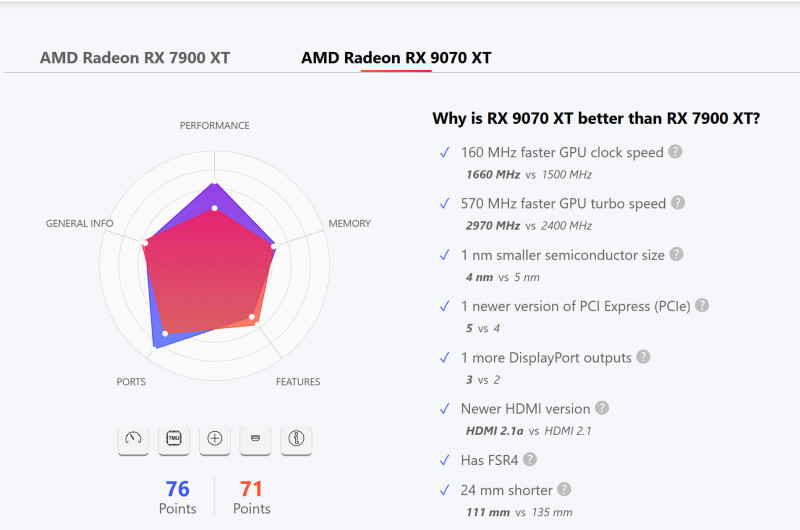Click question mark beside semiconductor size
The image size is (800, 530).
pos(677,255)
